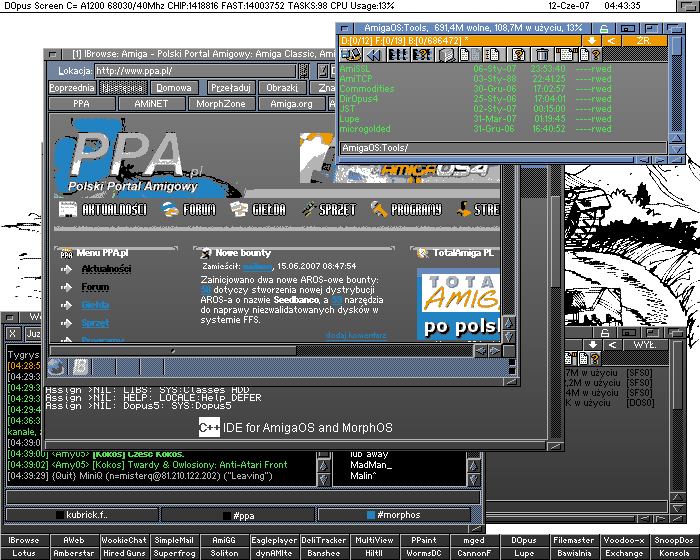Click the select-by-pattern question mark icon
This screenshot has height=560, width=700.
pyautogui.click(x=421, y=55)
